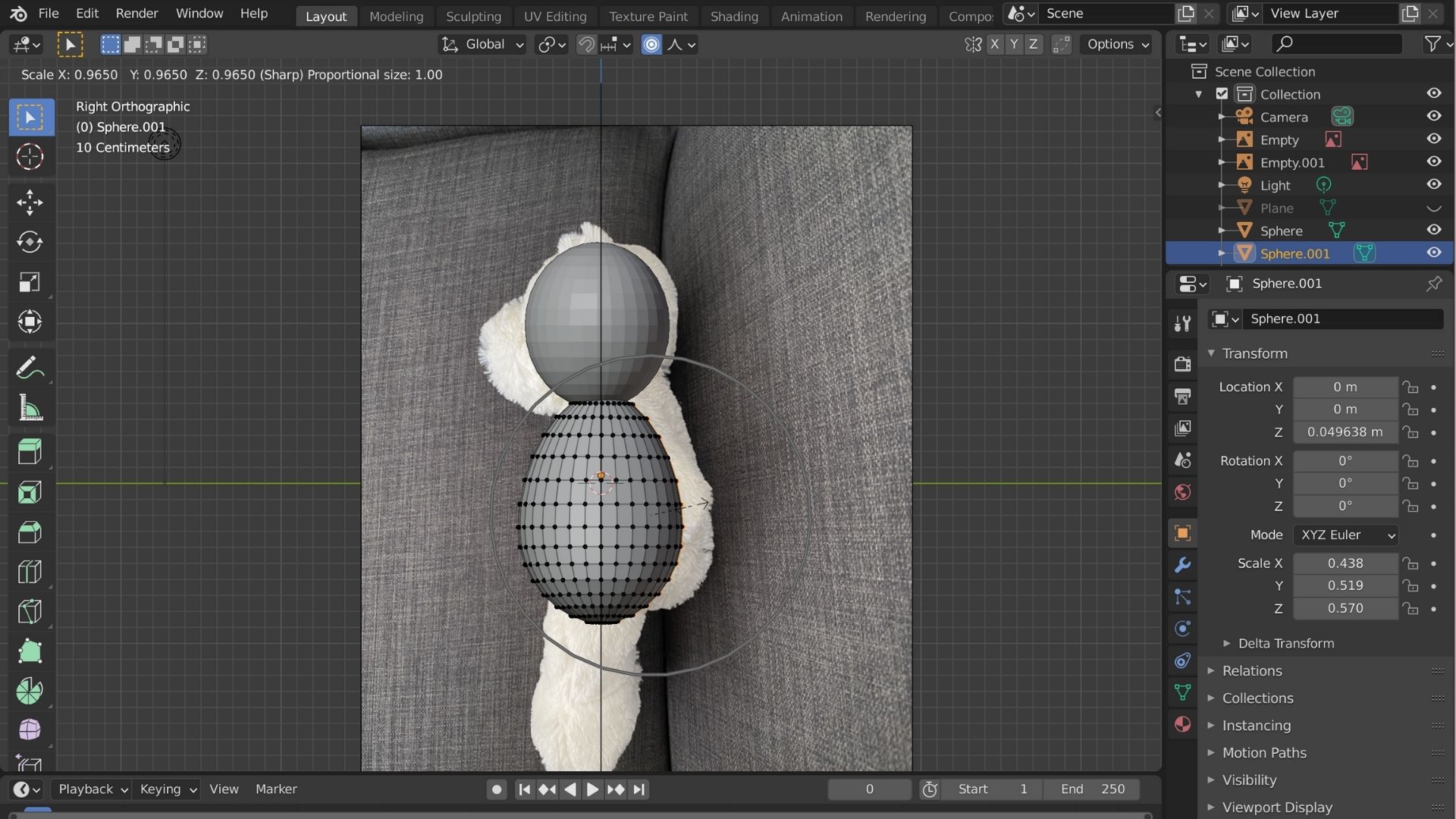Open the XYZ Euler rotation mode dropdown
The width and height of the screenshot is (1456, 819).
pos(1345,535)
